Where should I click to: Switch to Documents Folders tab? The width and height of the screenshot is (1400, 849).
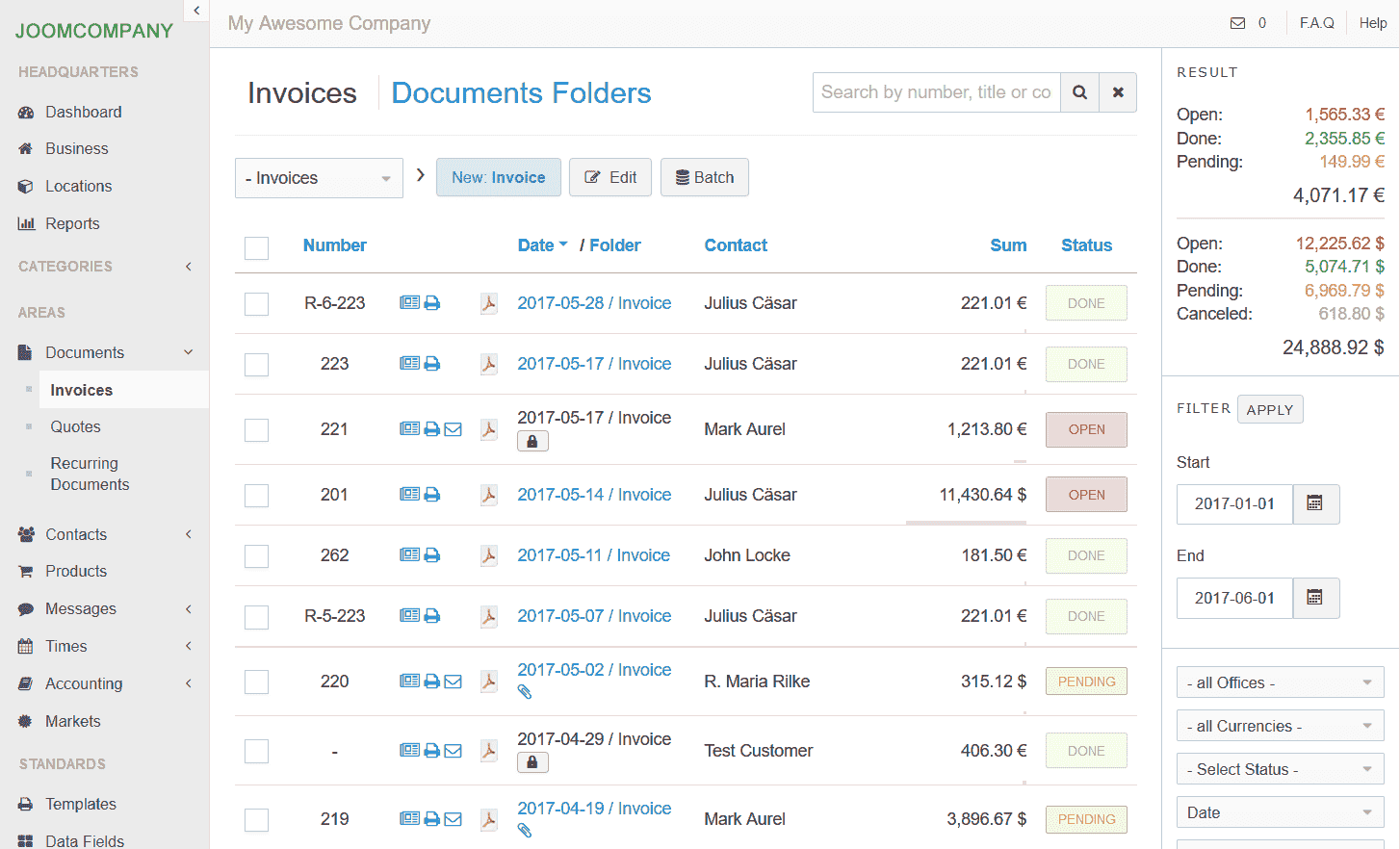[521, 93]
